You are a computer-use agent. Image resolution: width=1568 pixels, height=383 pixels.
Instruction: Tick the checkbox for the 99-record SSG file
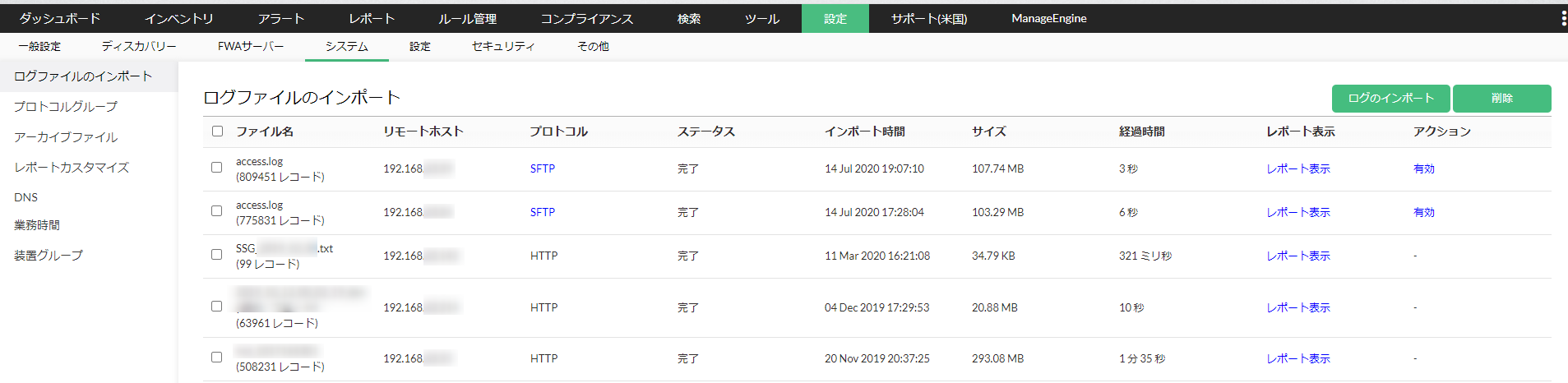pyautogui.click(x=217, y=255)
